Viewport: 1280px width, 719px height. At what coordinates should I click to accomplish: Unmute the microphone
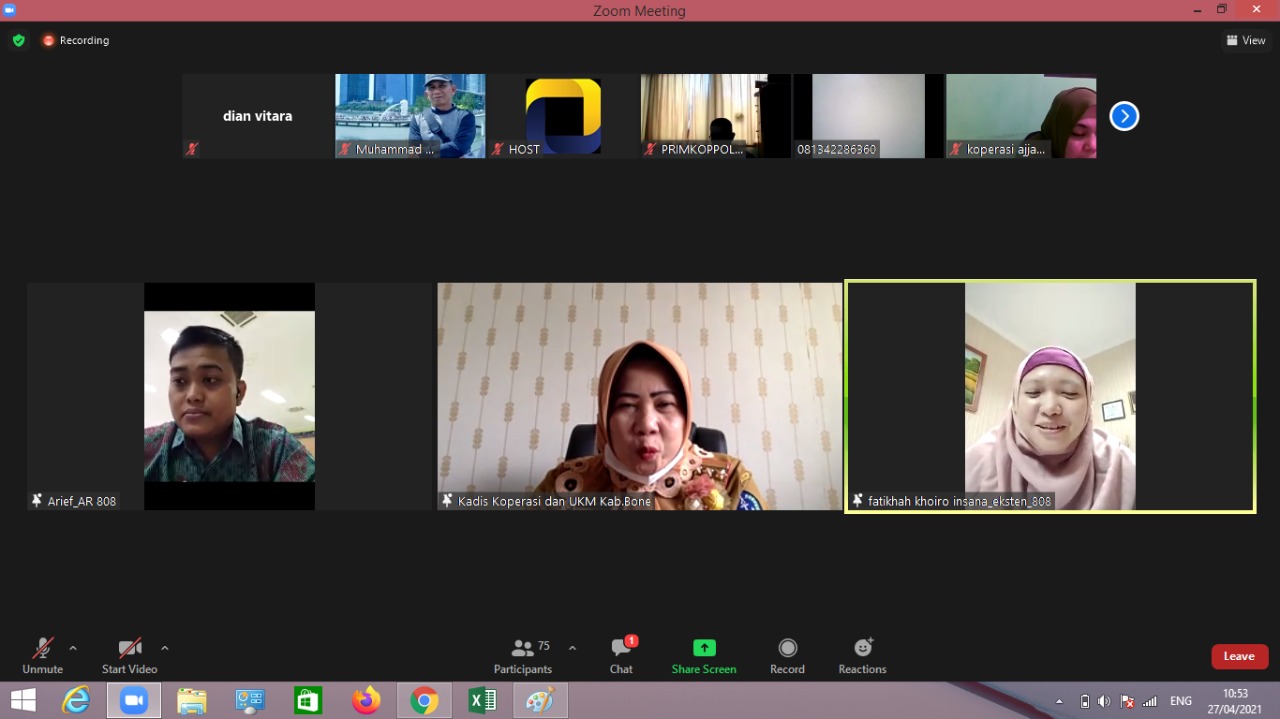click(42, 655)
